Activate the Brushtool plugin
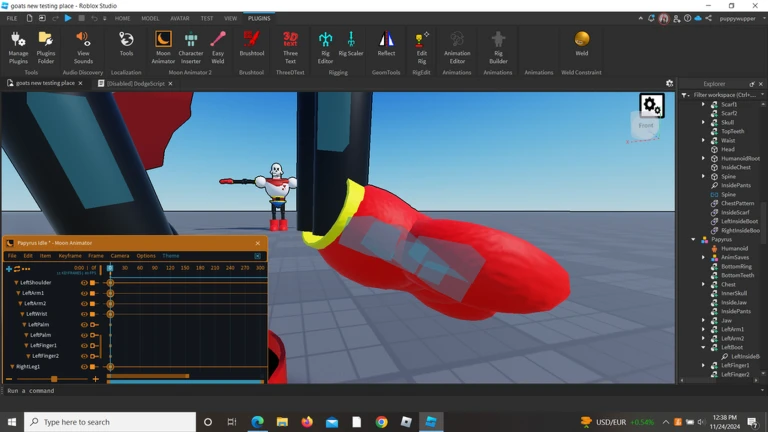The image size is (768, 432). [x=252, y=44]
